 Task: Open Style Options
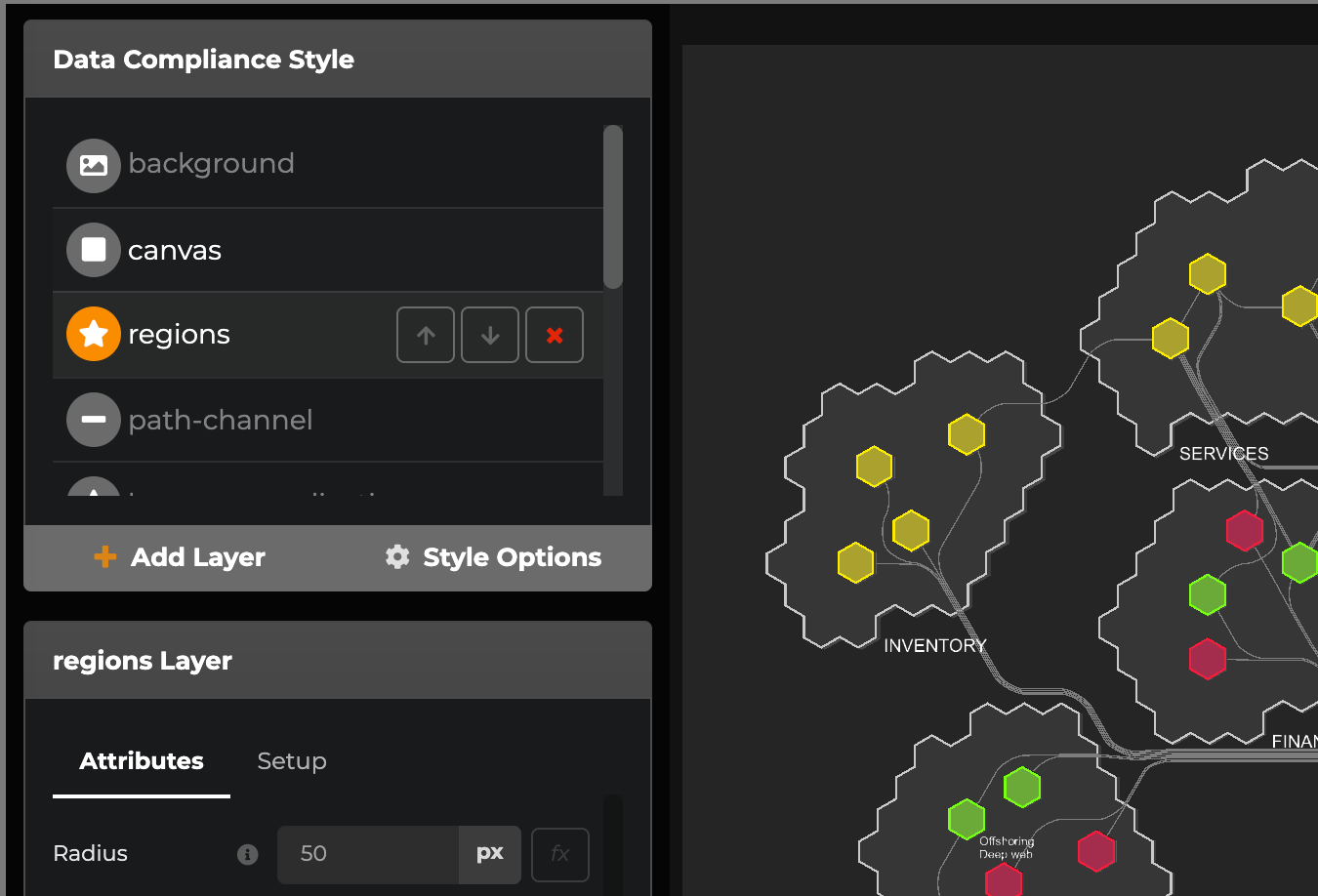click(493, 557)
